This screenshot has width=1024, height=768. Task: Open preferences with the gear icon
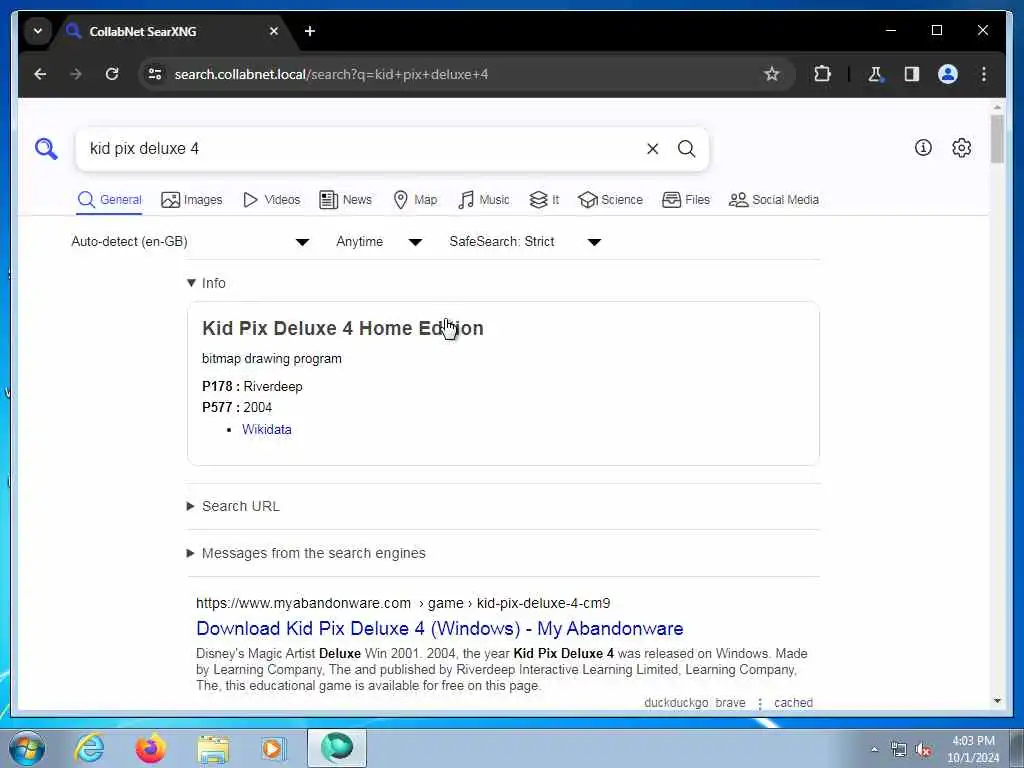click(961, 148)
